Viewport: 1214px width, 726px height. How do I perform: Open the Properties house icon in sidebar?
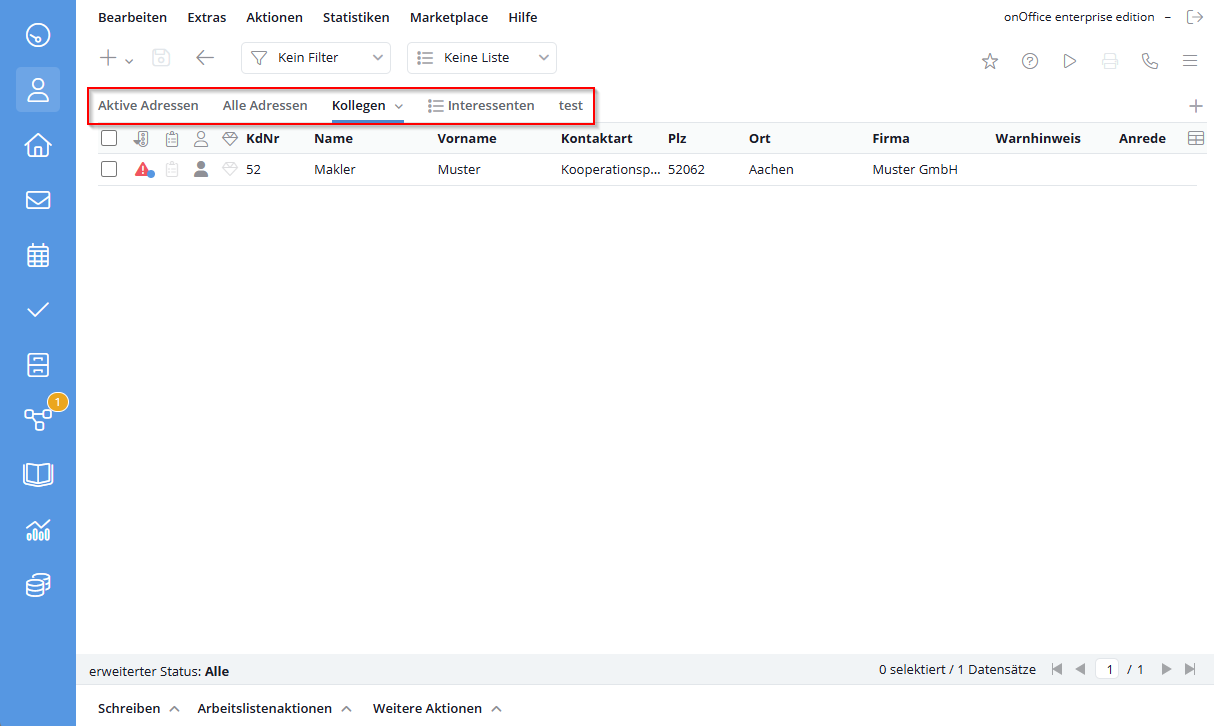38,145
